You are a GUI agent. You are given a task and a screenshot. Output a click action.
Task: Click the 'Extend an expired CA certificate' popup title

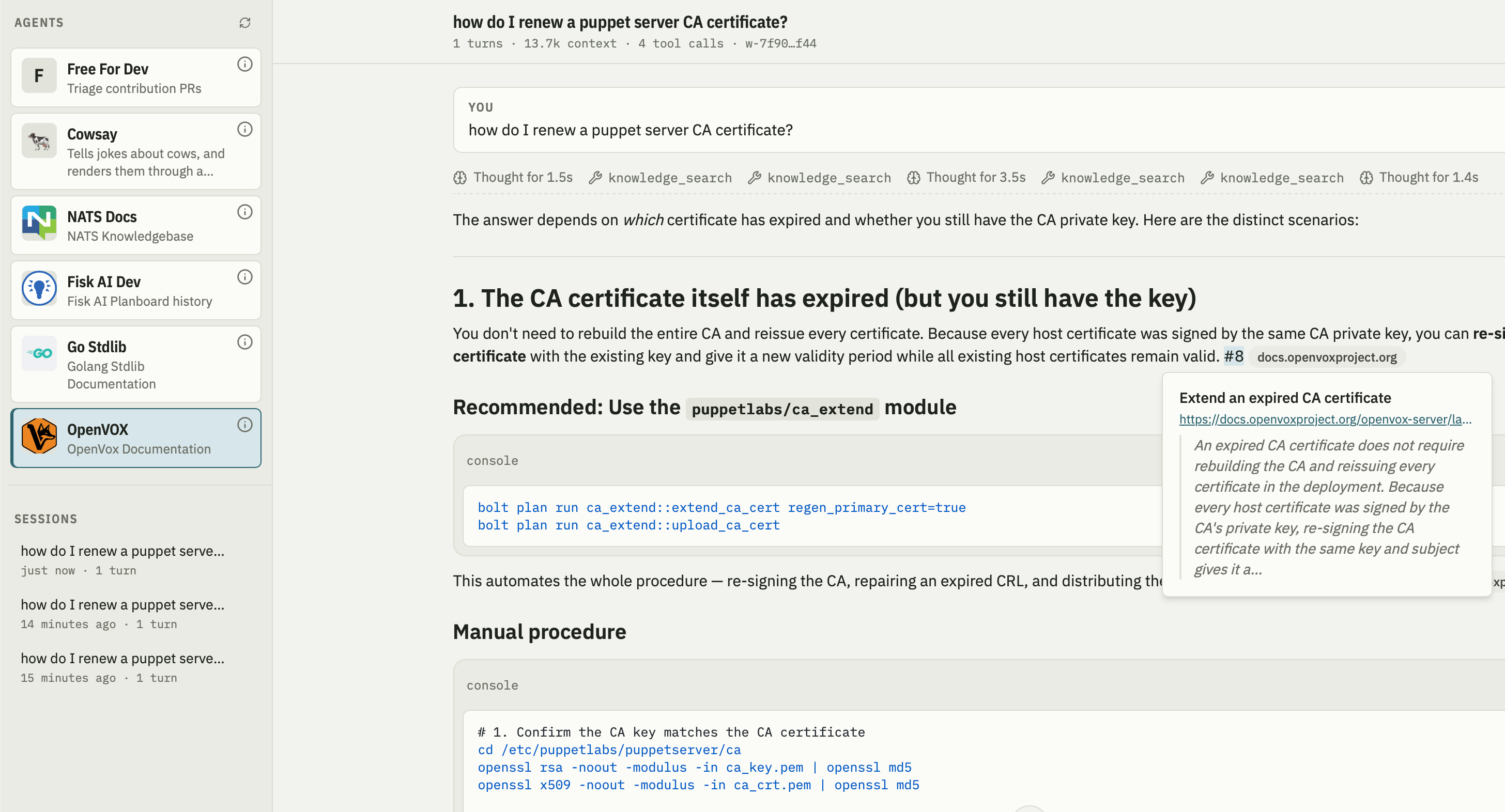pos(1285,398)
